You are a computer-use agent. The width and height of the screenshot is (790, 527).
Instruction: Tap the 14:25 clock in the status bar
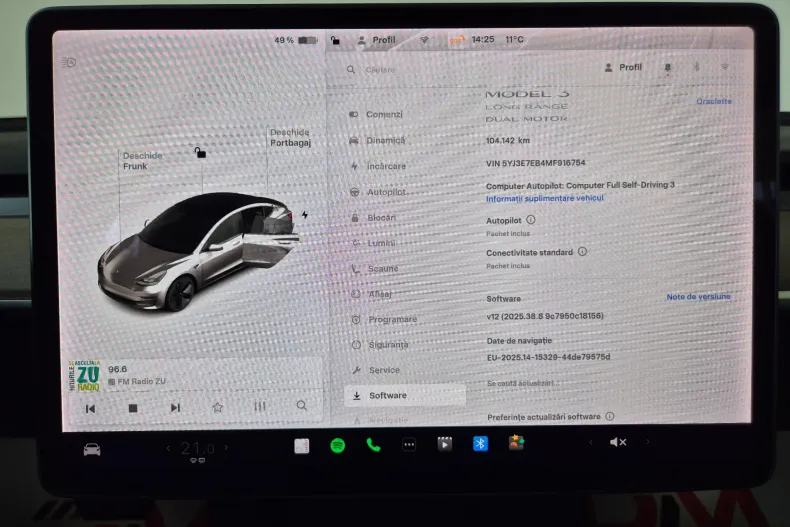point(483,39)
